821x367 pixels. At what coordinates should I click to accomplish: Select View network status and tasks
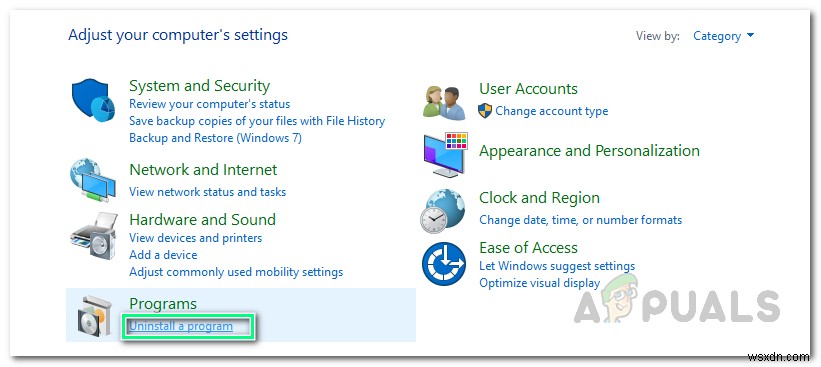(207, 192)
